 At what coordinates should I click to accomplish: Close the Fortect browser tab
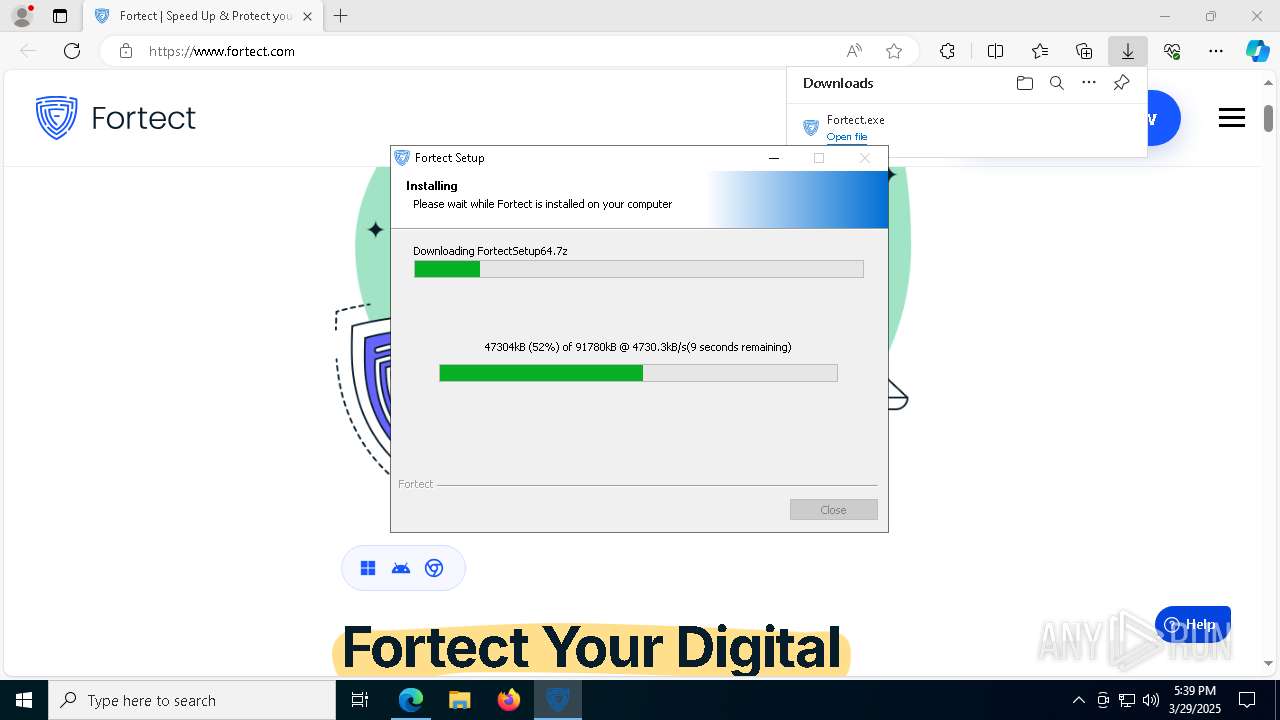pos(307,16)
